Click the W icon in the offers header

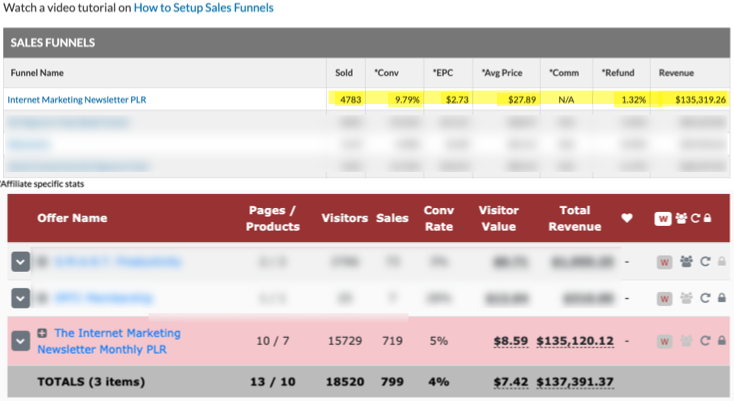(x=663, y=219)
